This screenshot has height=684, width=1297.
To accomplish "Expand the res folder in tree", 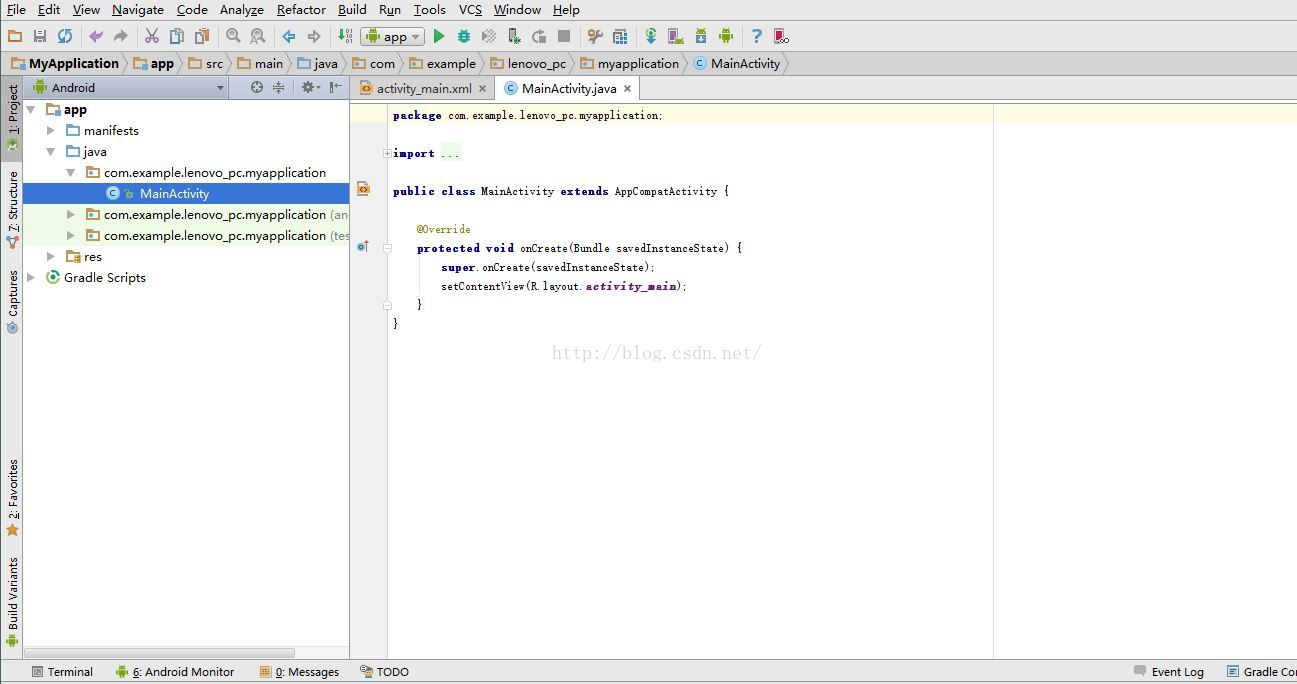I will (51, 257).
